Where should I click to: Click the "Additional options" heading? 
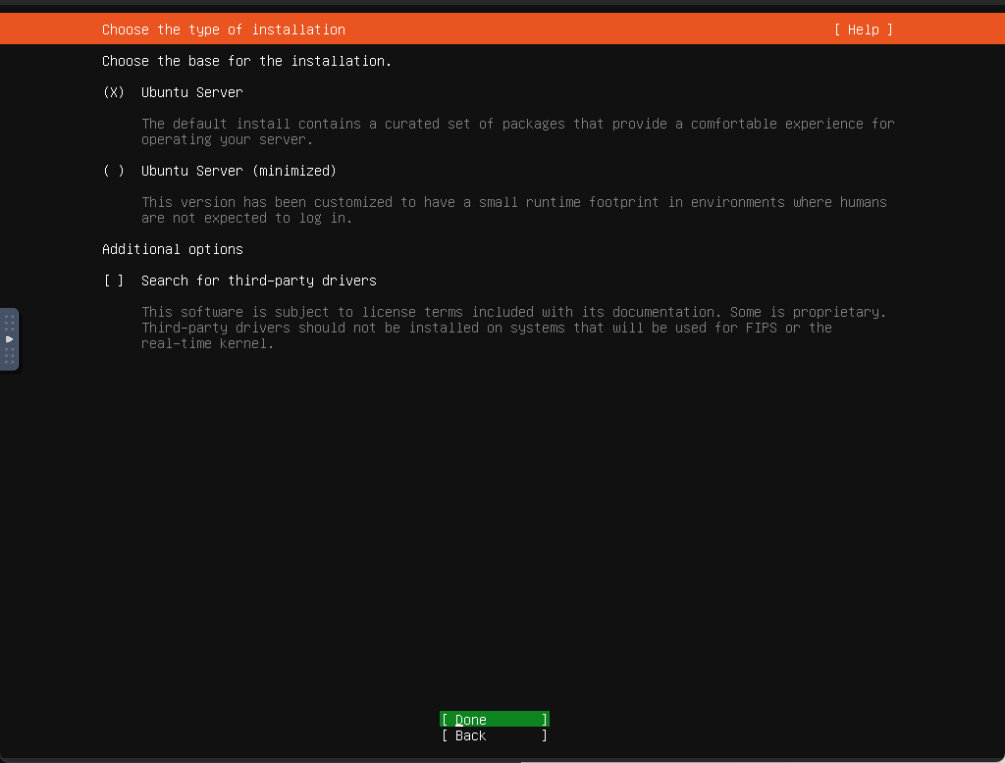(x=172, y=249)
